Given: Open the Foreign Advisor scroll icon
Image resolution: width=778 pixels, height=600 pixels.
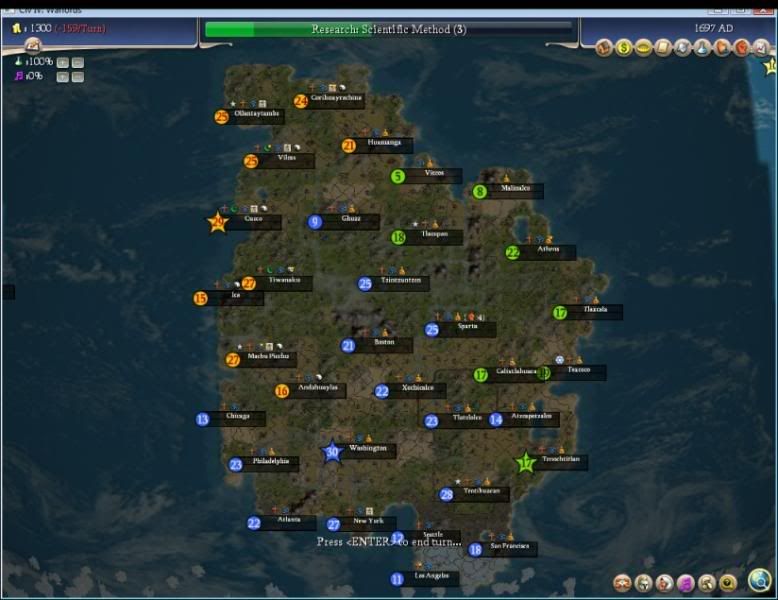Looking at the screenshot, I should tap(663, 48).
